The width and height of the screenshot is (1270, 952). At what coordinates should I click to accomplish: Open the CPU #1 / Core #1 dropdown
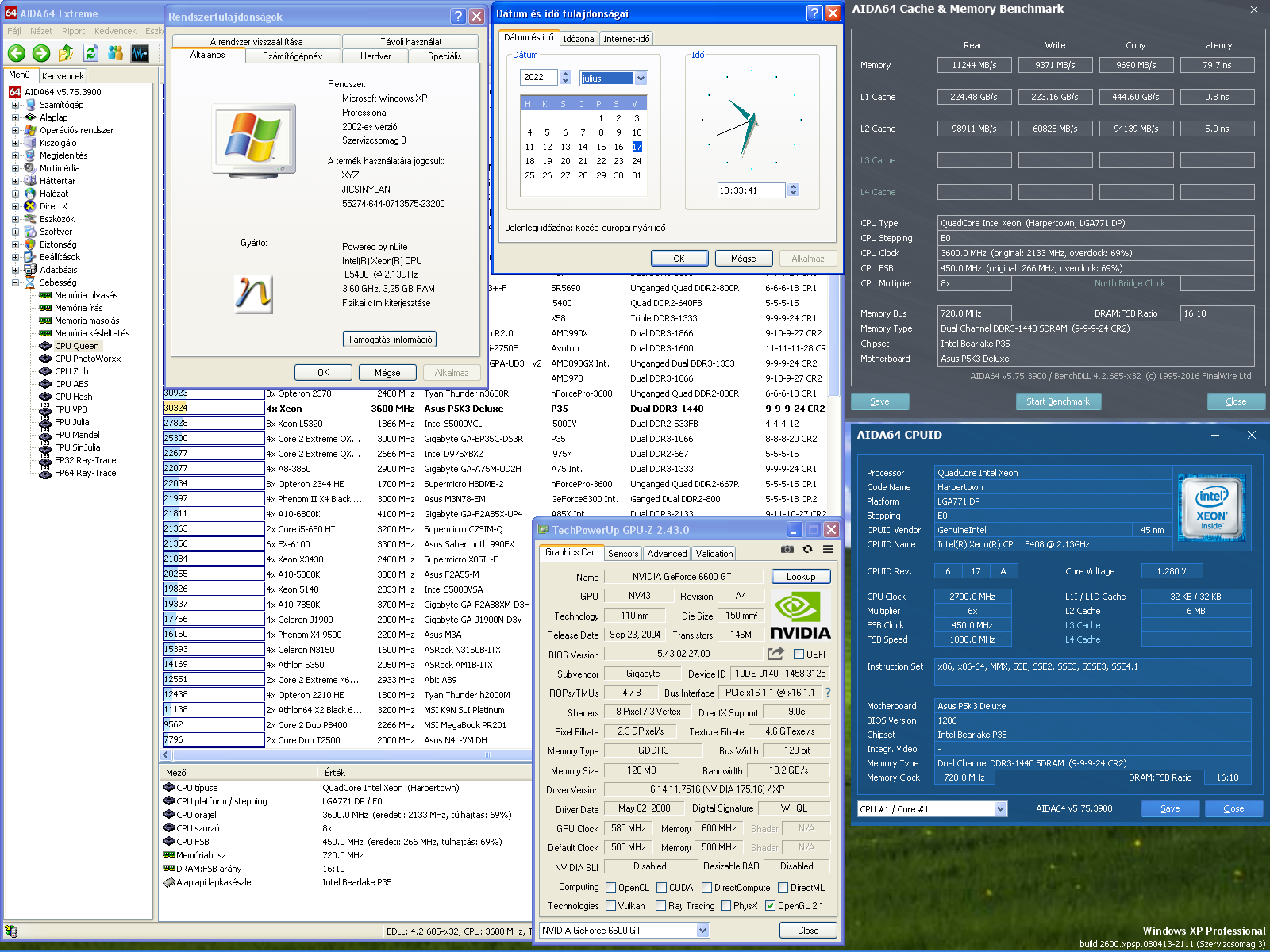(1000, 808)
